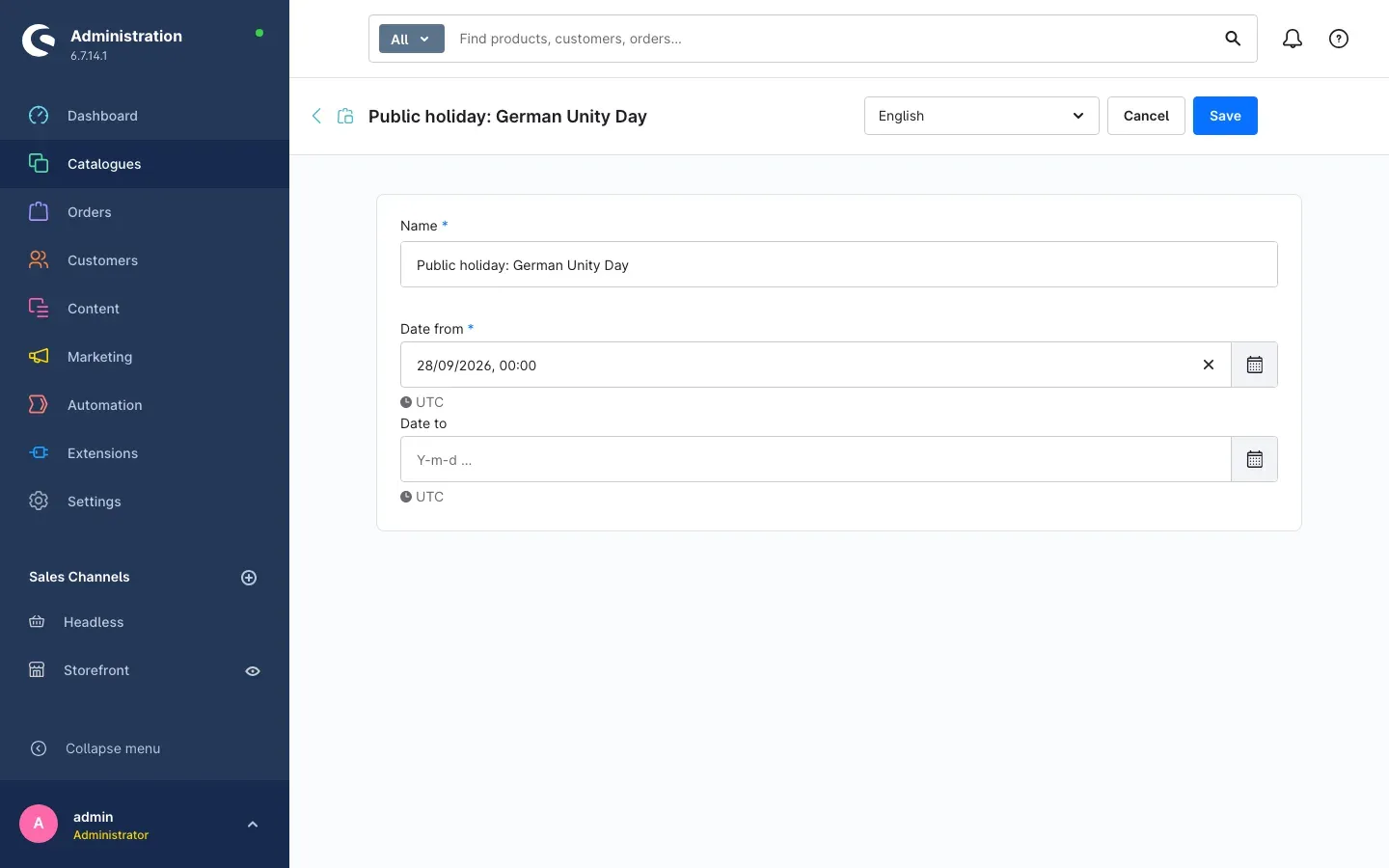The width and height of the screenshot is (1389, 868).
Task: Click the search magnifier icon
Action: [1233, 39]
